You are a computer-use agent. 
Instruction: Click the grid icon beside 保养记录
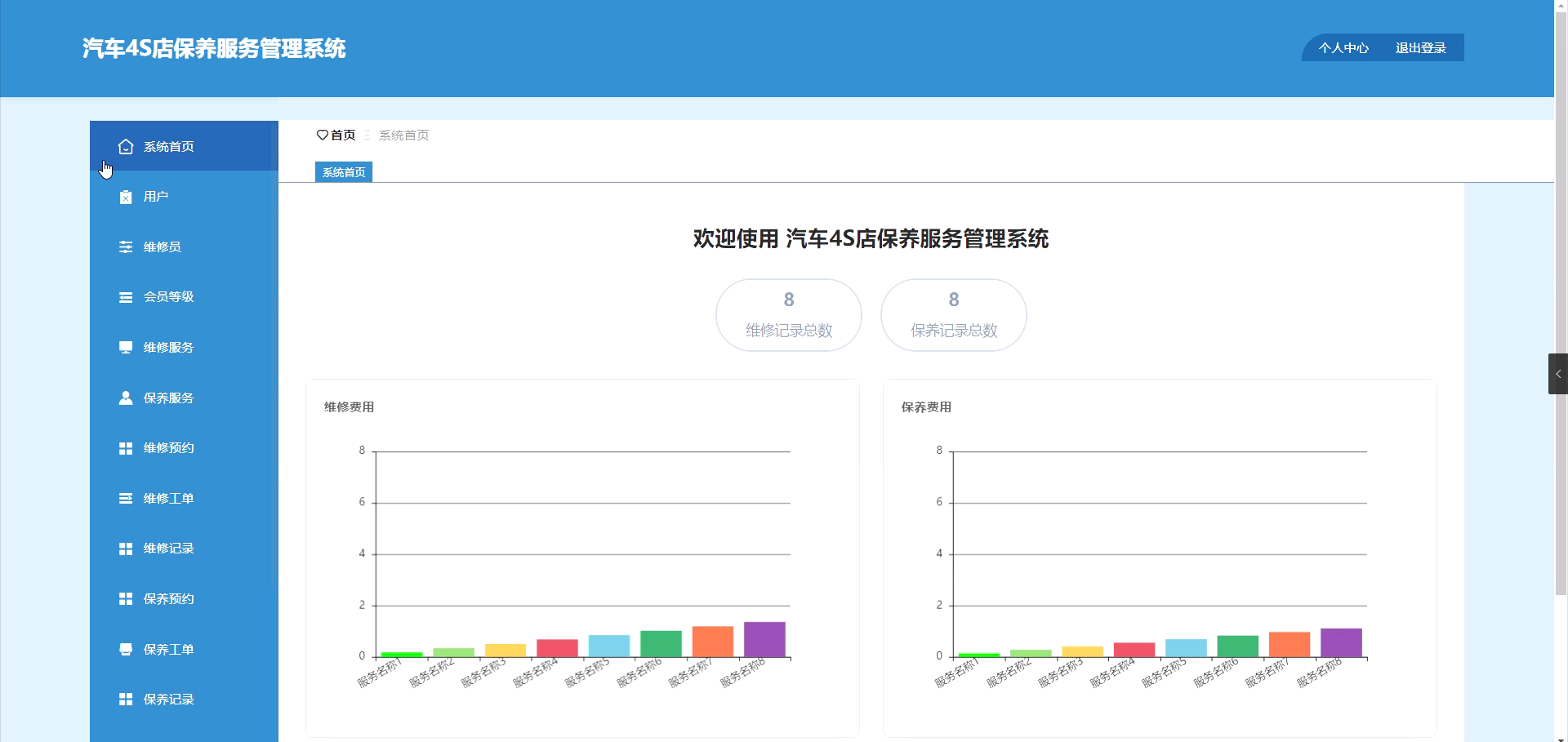click(x=126, y=700)
